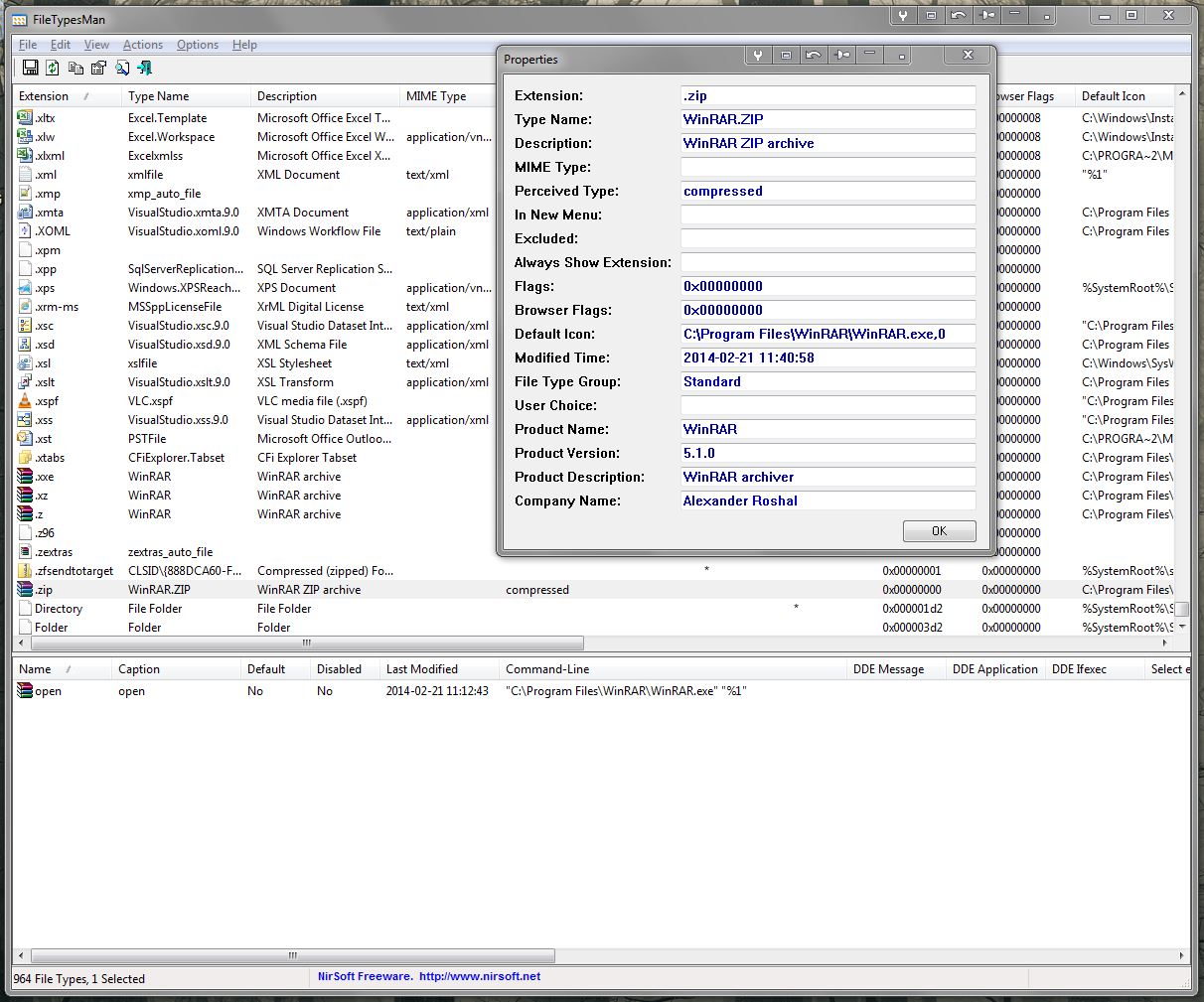
Task: Click the Excel icon of the .xltx row
Action: coord(25,117)
